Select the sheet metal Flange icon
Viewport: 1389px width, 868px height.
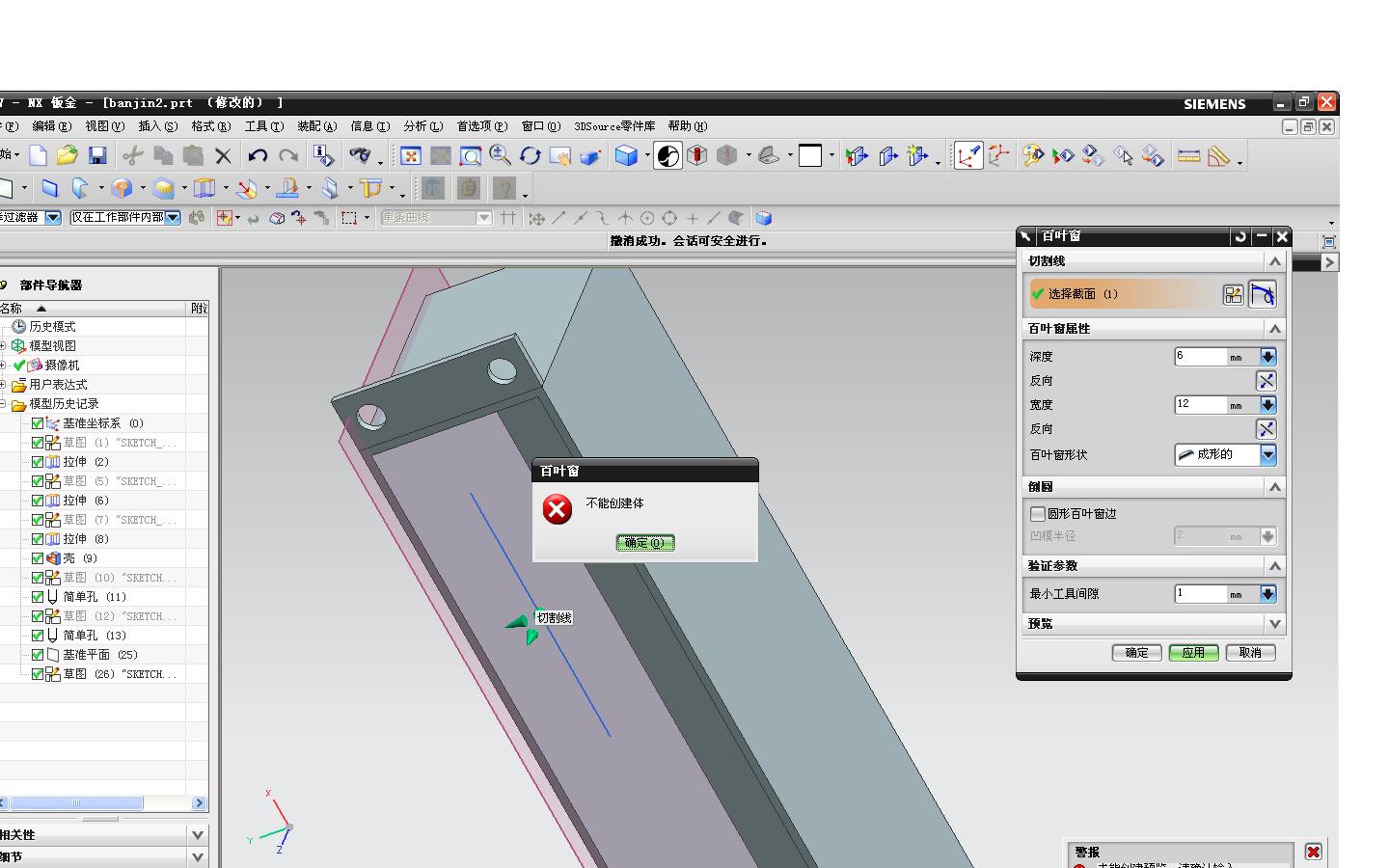point(80,188)
